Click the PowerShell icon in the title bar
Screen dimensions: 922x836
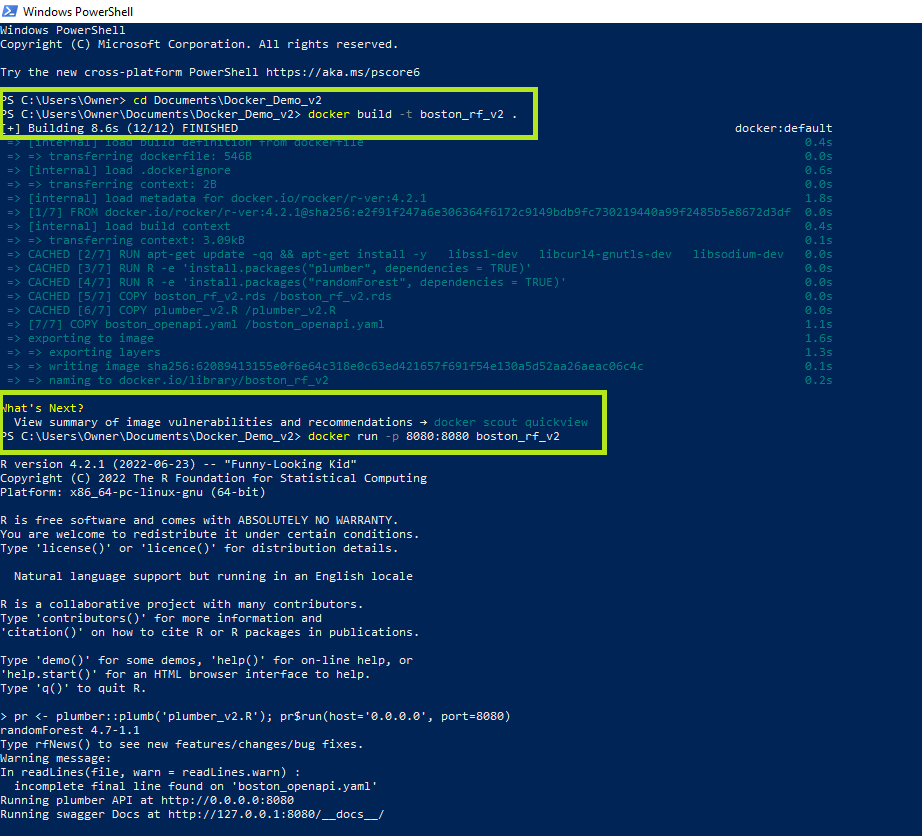point(12,11)
